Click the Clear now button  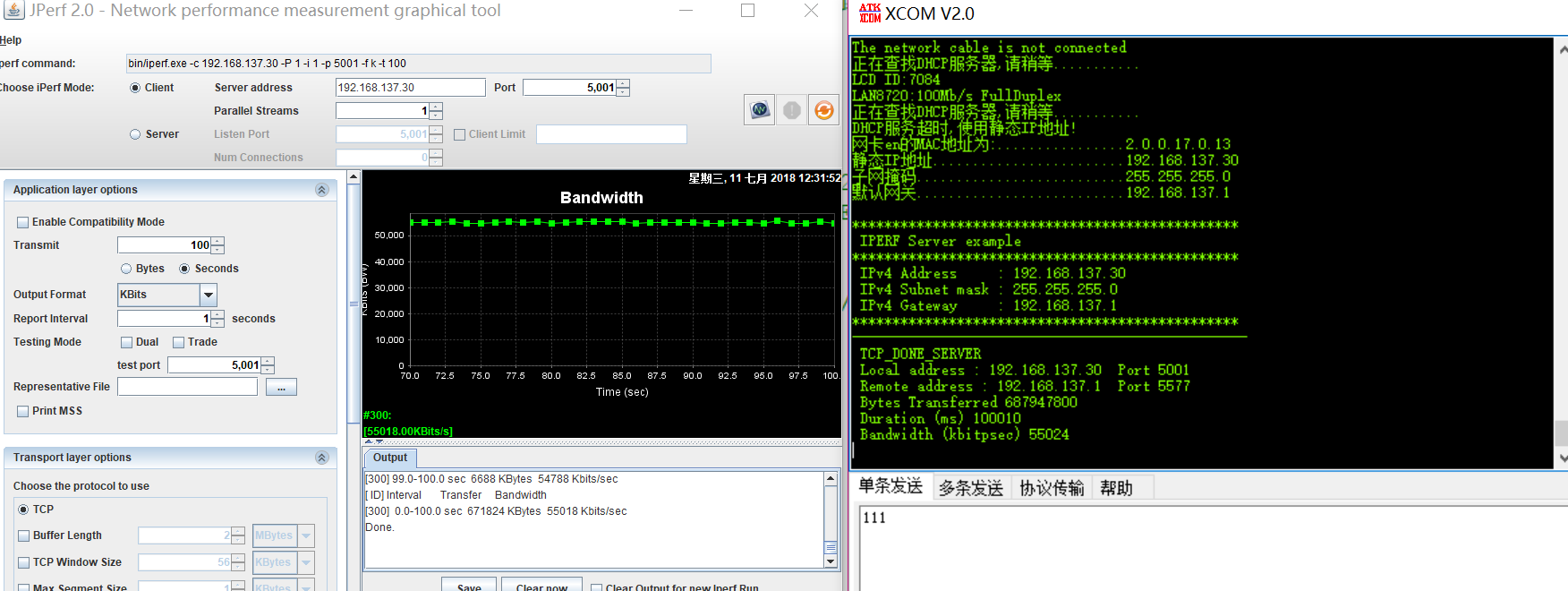tap(542, 586)
